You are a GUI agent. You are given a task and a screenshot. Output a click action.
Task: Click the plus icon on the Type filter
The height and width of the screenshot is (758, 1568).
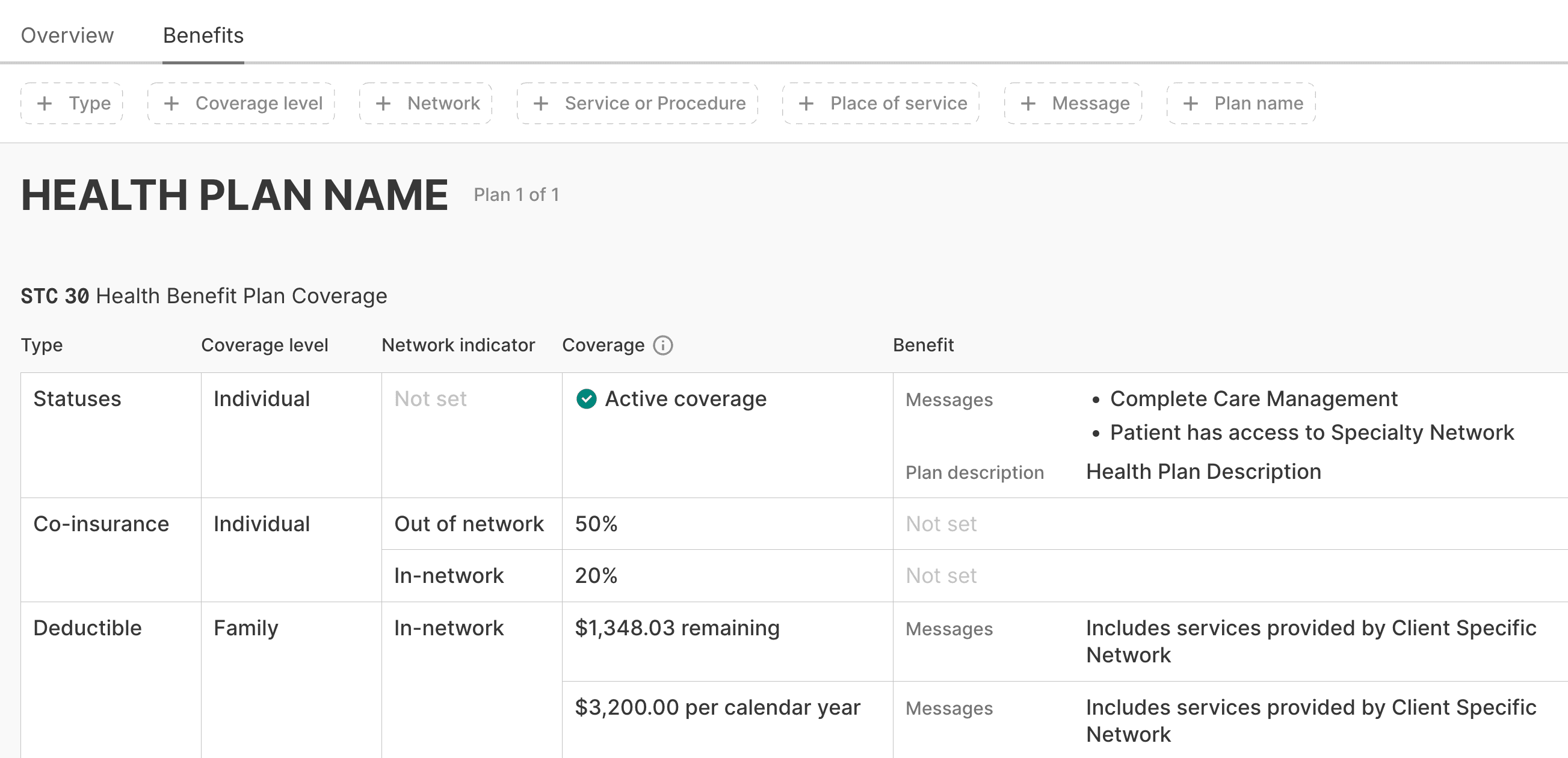point(44,103)
